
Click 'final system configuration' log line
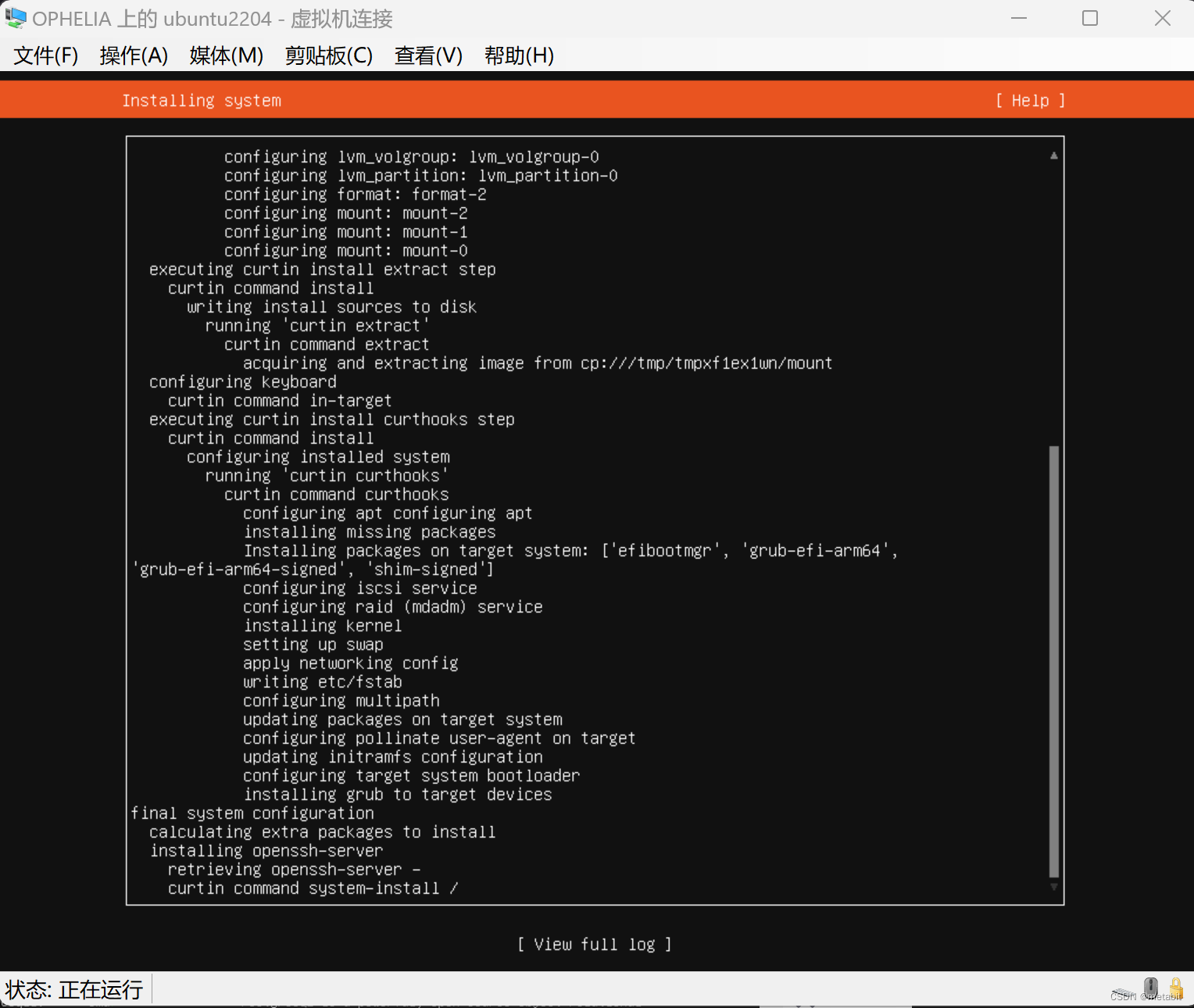[252, 813]
